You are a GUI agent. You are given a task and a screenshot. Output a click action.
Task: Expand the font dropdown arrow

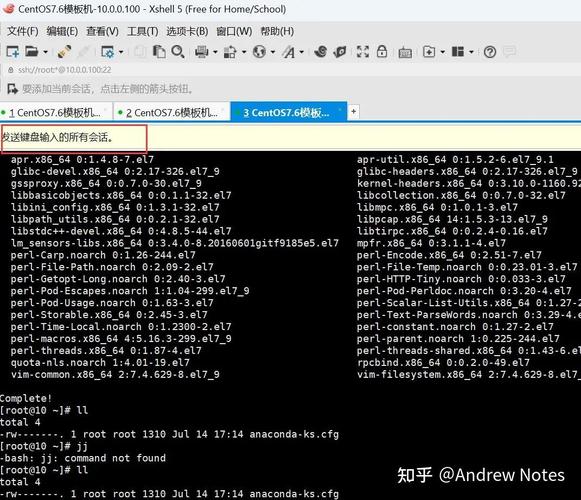click(302, 52)
